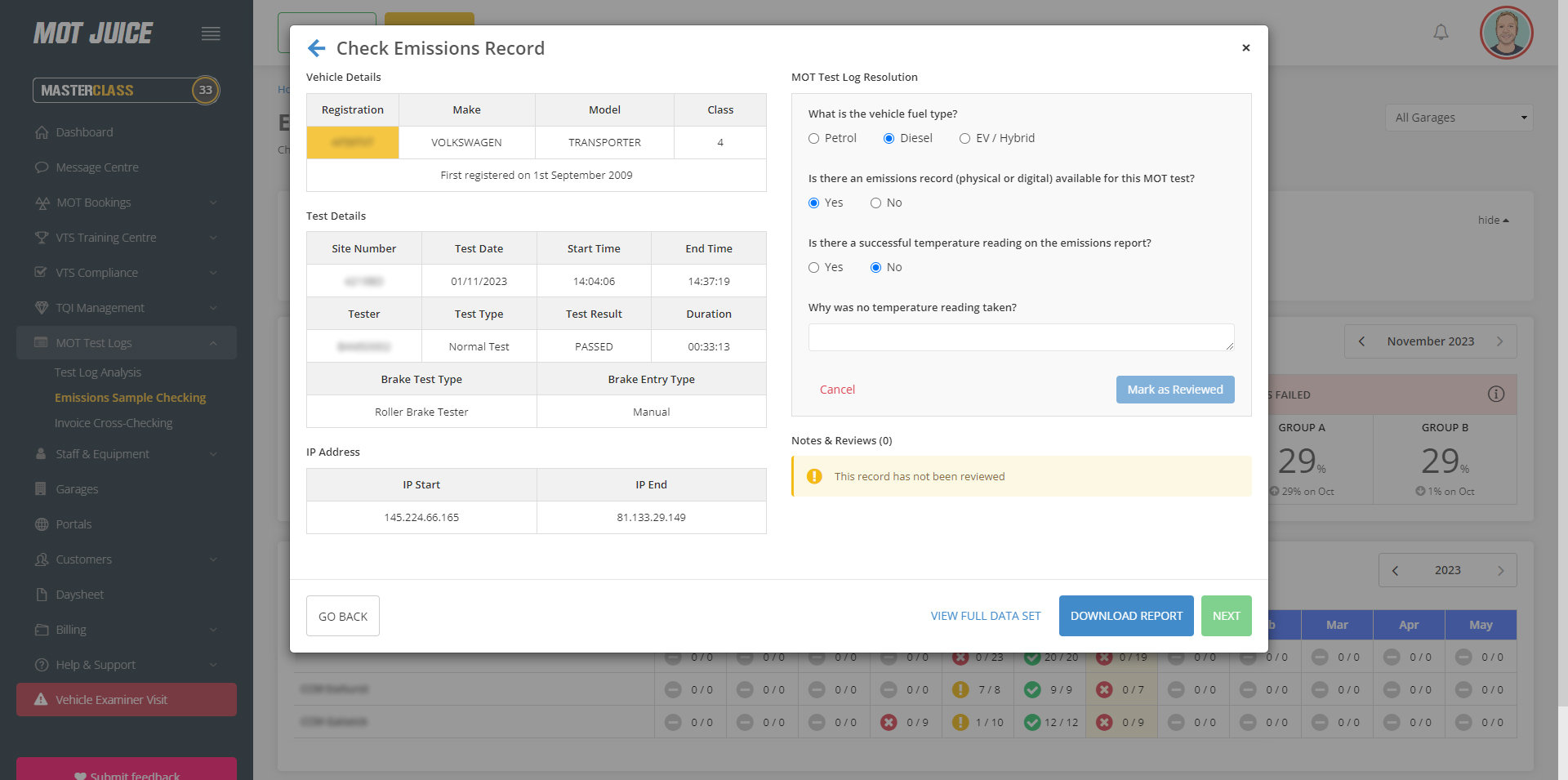Click the Help & Support question icon
This screenshot has width=1568, height=780.
[42, 665]
